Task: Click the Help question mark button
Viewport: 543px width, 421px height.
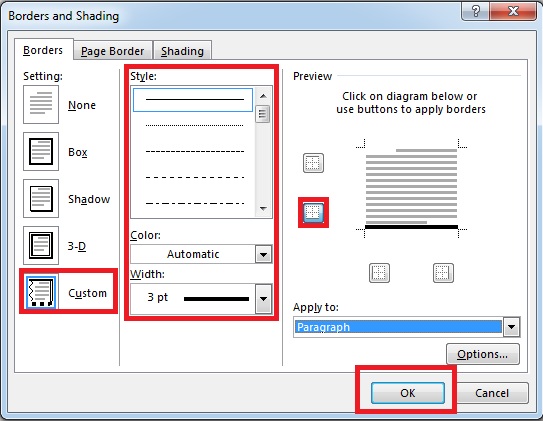Action: pos(475,11)
